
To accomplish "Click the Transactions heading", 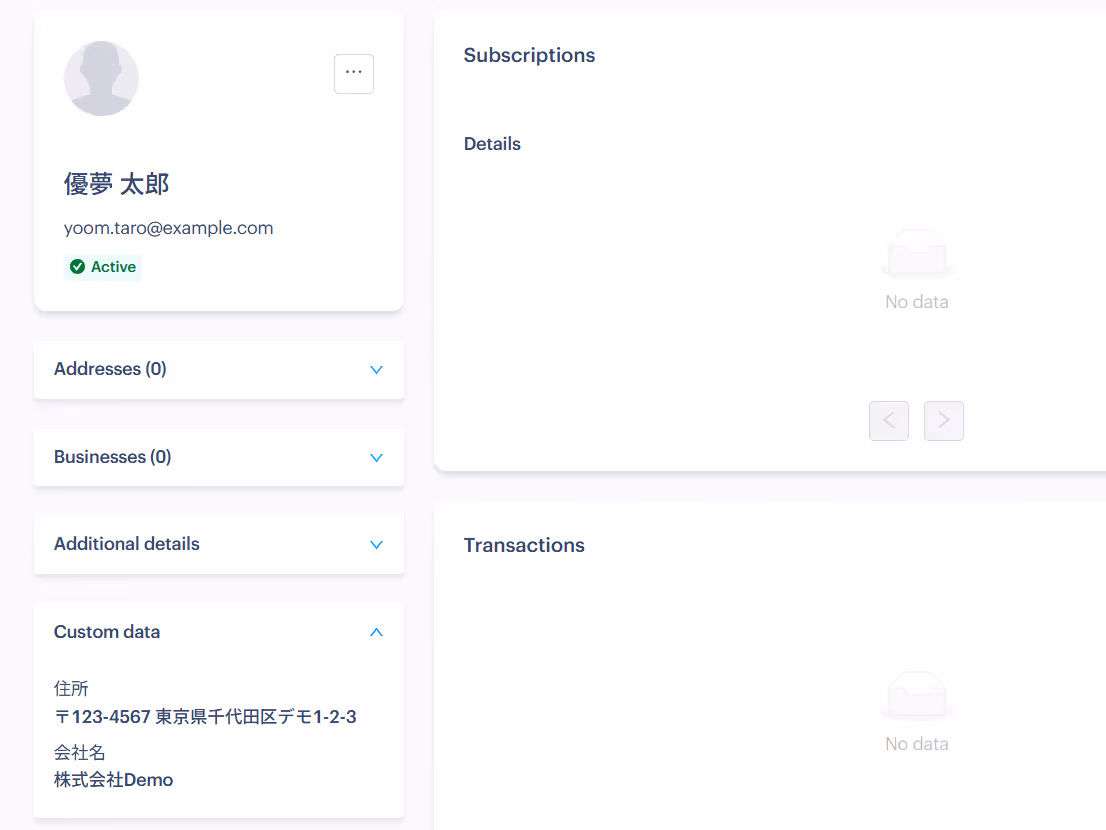I will 524,545.
